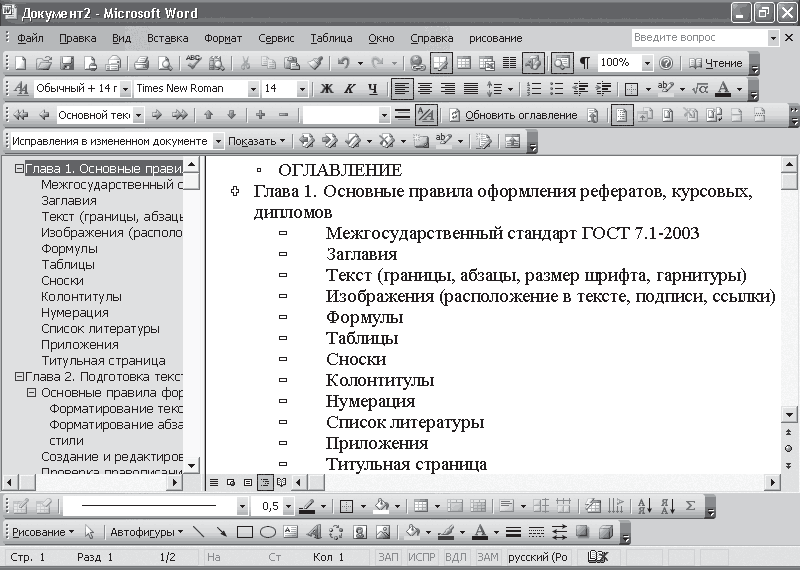Viewport: 800px width, 570px height.
Task: Click the AutoSum sigma icon
Action: click(x=689, y=506)
